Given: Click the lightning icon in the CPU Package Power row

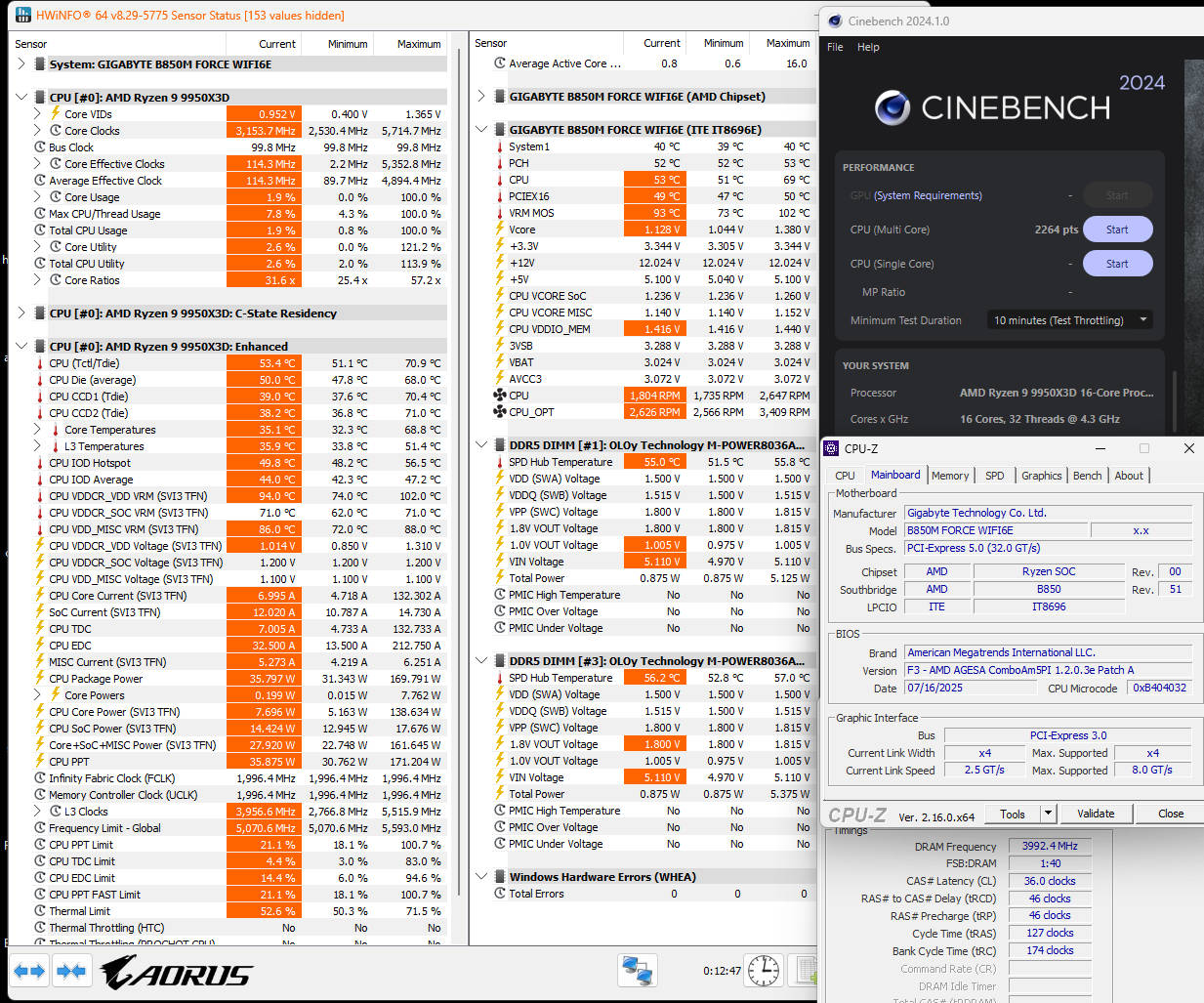Looking at the screenshot, I should tap(40, 679).
